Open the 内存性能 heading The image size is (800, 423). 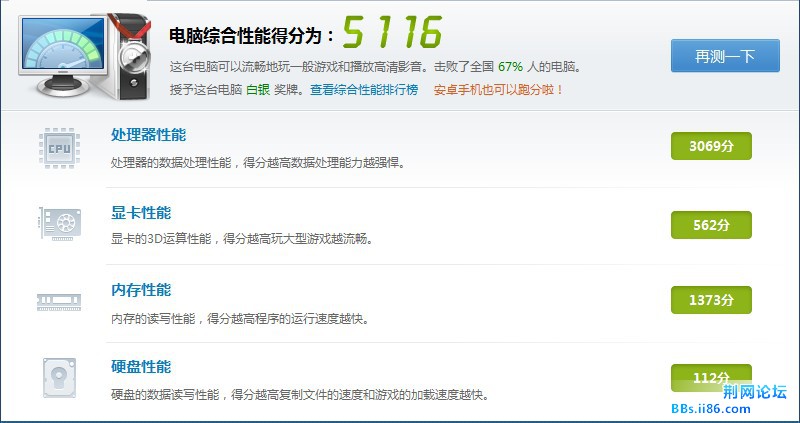141,290
